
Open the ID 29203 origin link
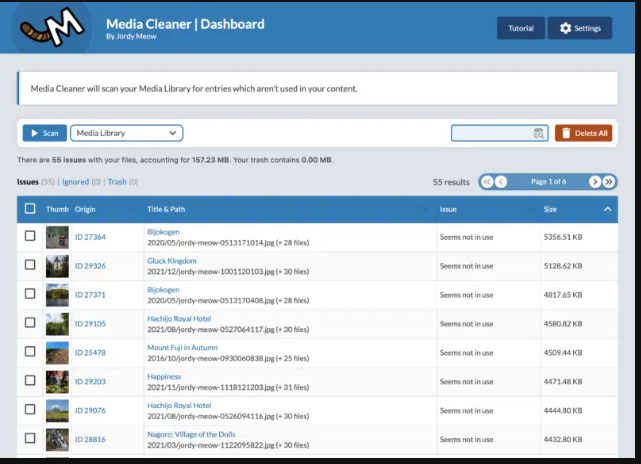tap(90, 382)
